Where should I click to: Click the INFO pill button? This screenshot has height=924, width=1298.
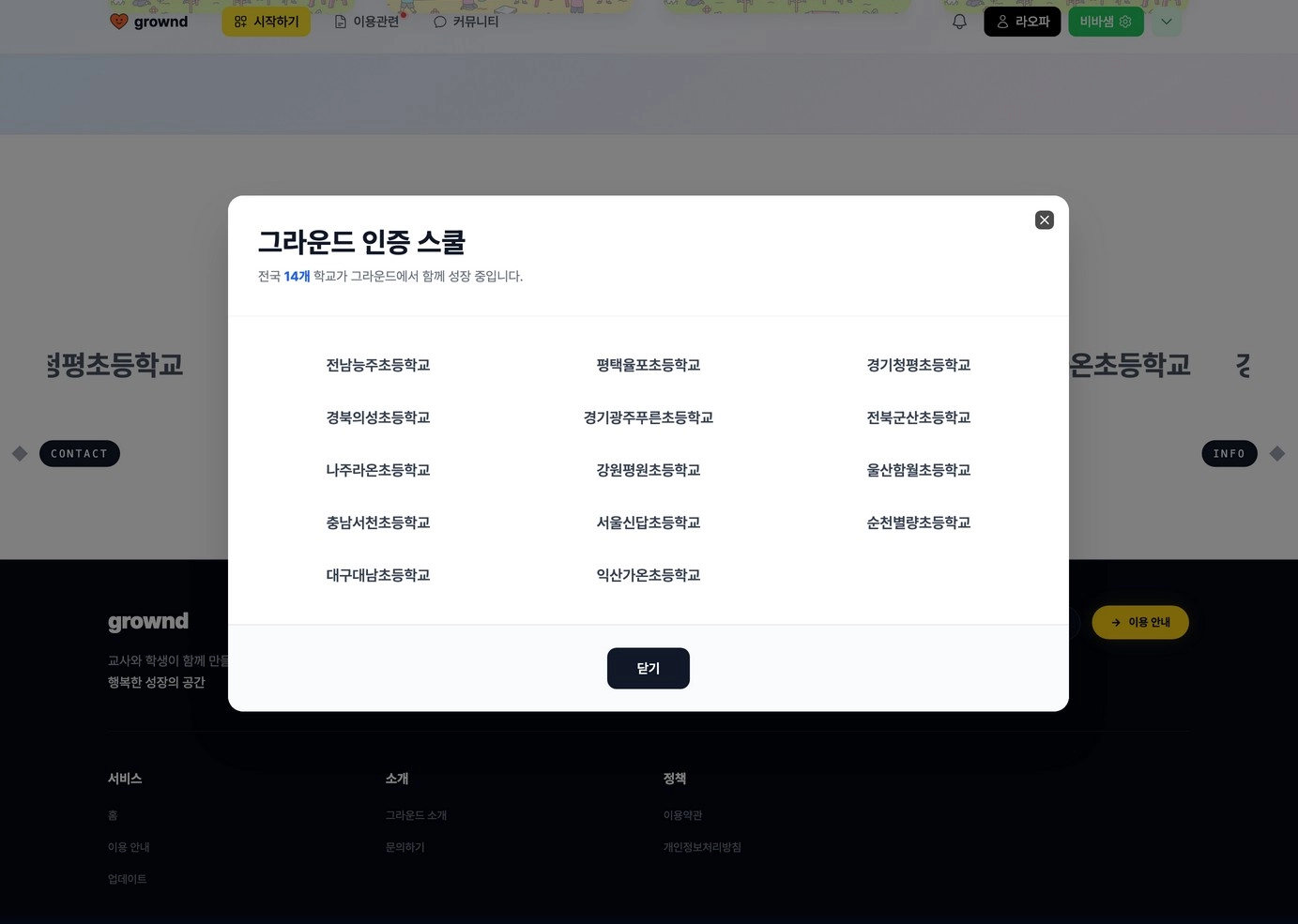pyautogui.click(x=1229, y=453)
